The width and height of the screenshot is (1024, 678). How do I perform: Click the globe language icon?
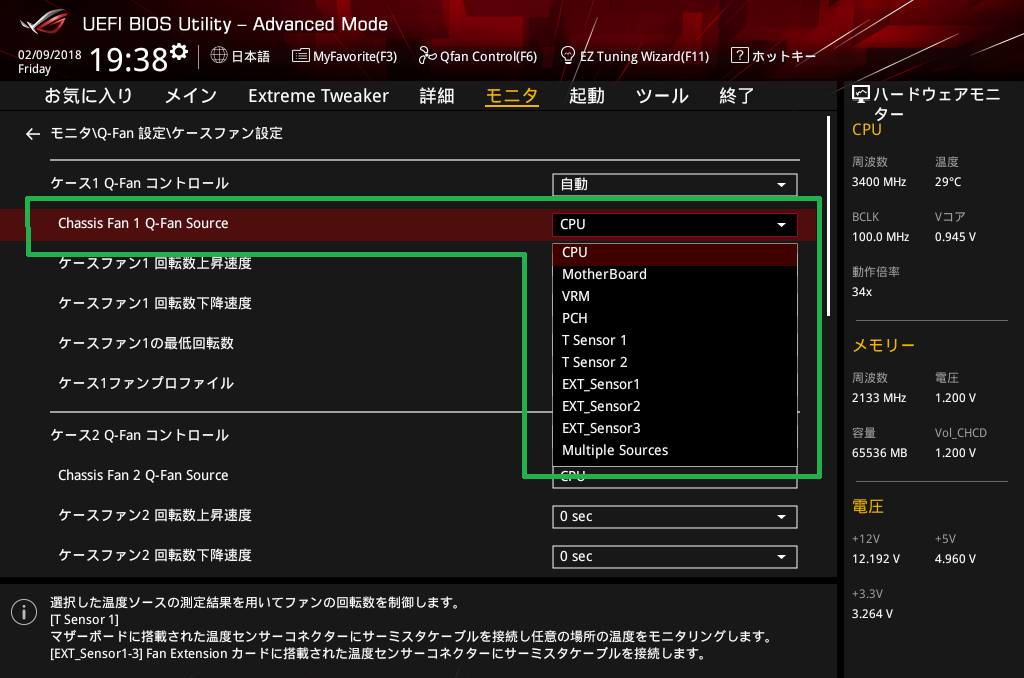click(219, 56)
